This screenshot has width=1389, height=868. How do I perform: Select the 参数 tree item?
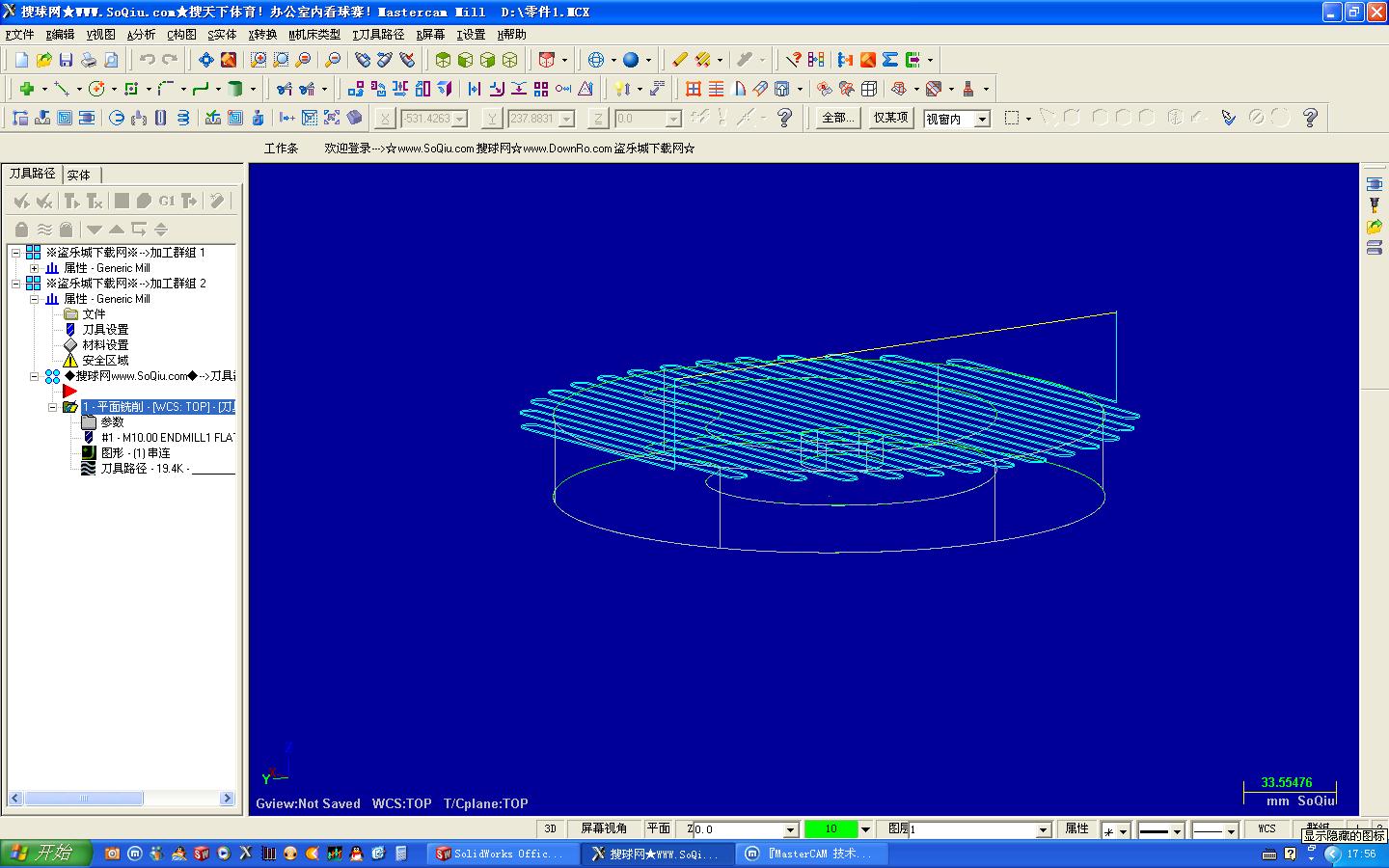coord(112,422)
